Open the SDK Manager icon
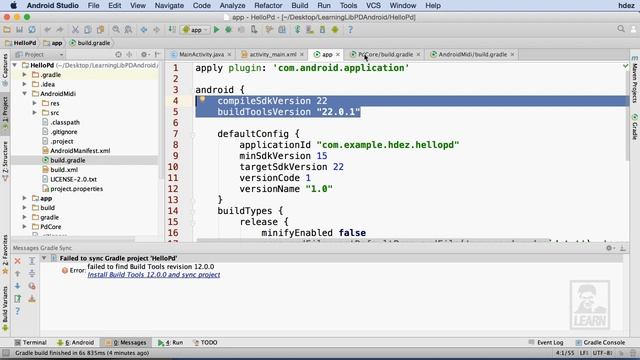This screenshot has width=640, height=360. 322,29
